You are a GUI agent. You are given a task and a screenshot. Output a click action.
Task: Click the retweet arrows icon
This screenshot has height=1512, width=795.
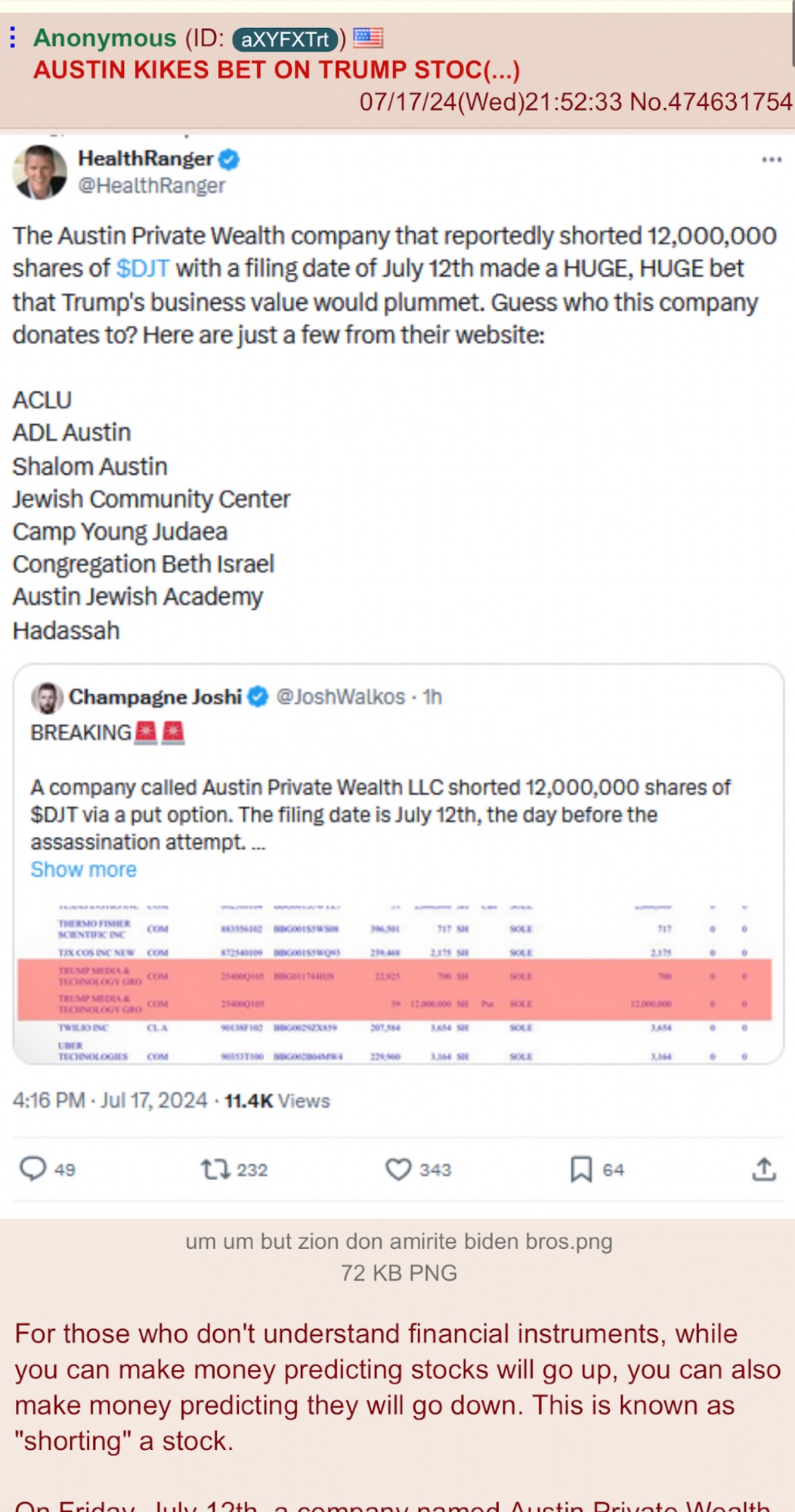(215, 1170)
